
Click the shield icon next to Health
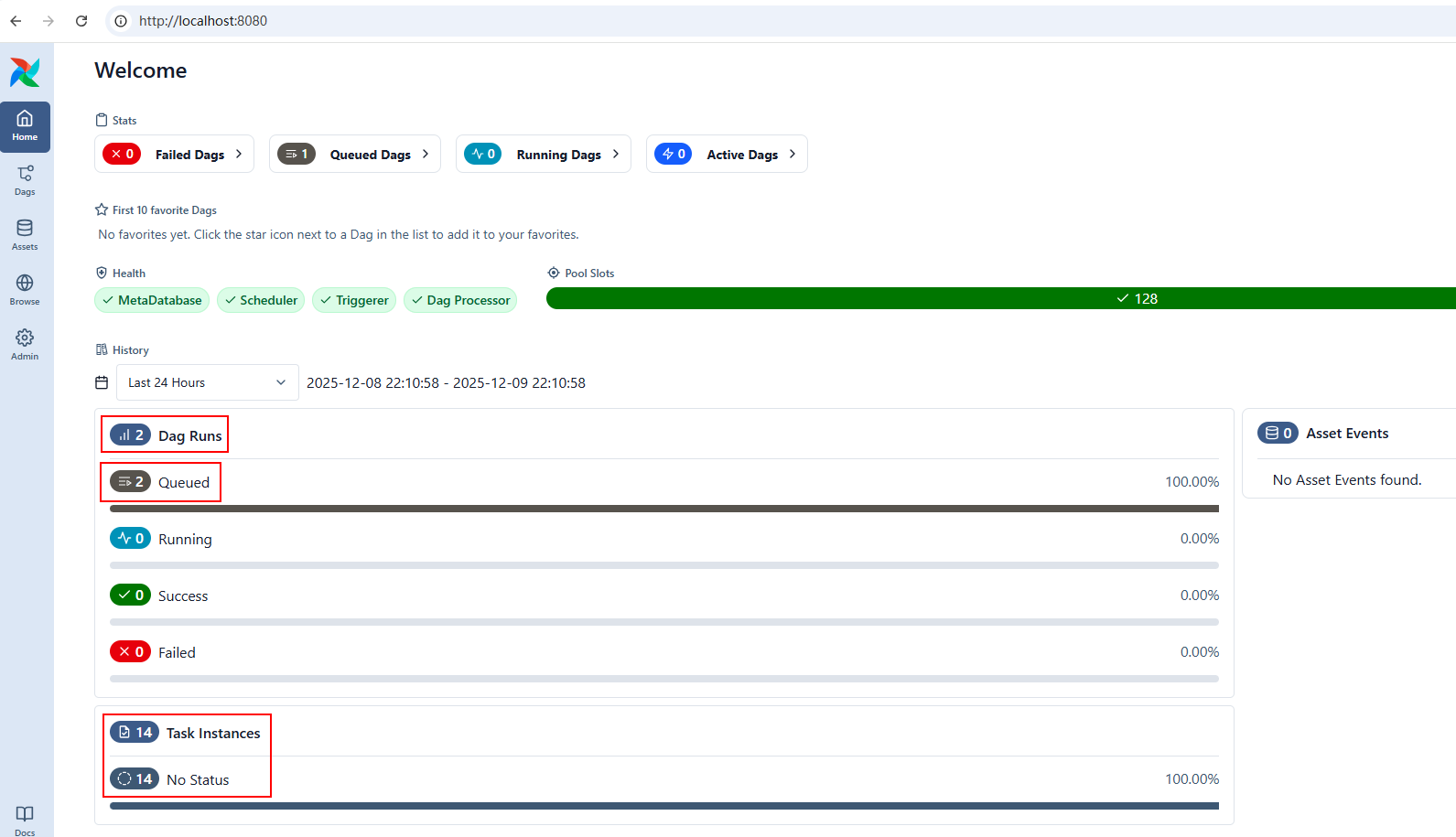click(102, 273)
